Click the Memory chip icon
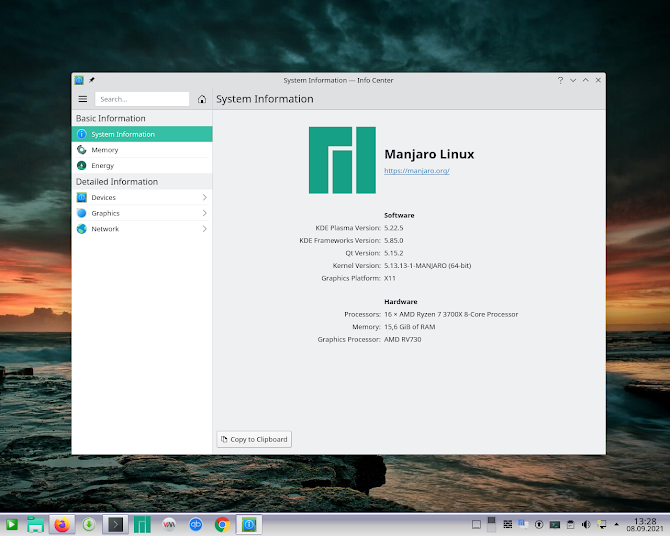 82,150
